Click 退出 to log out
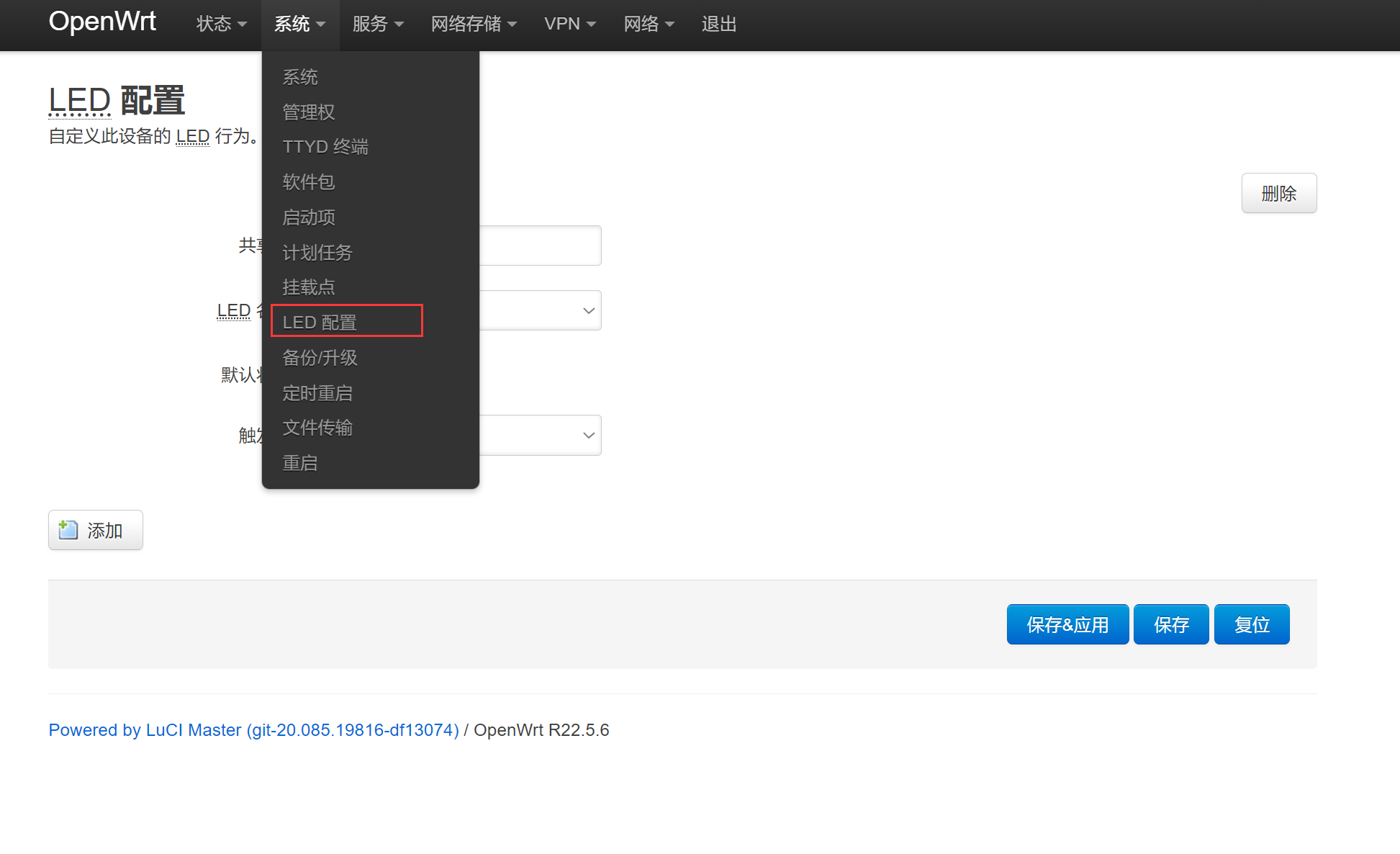 (x=718, y=24)
